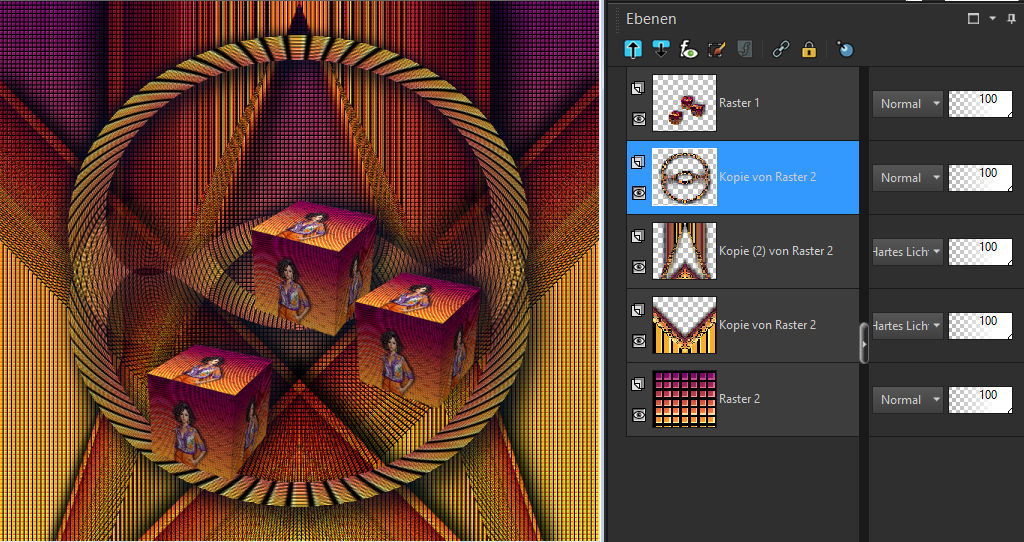Maximize the Ebenen panel

[x=973, y=18]
